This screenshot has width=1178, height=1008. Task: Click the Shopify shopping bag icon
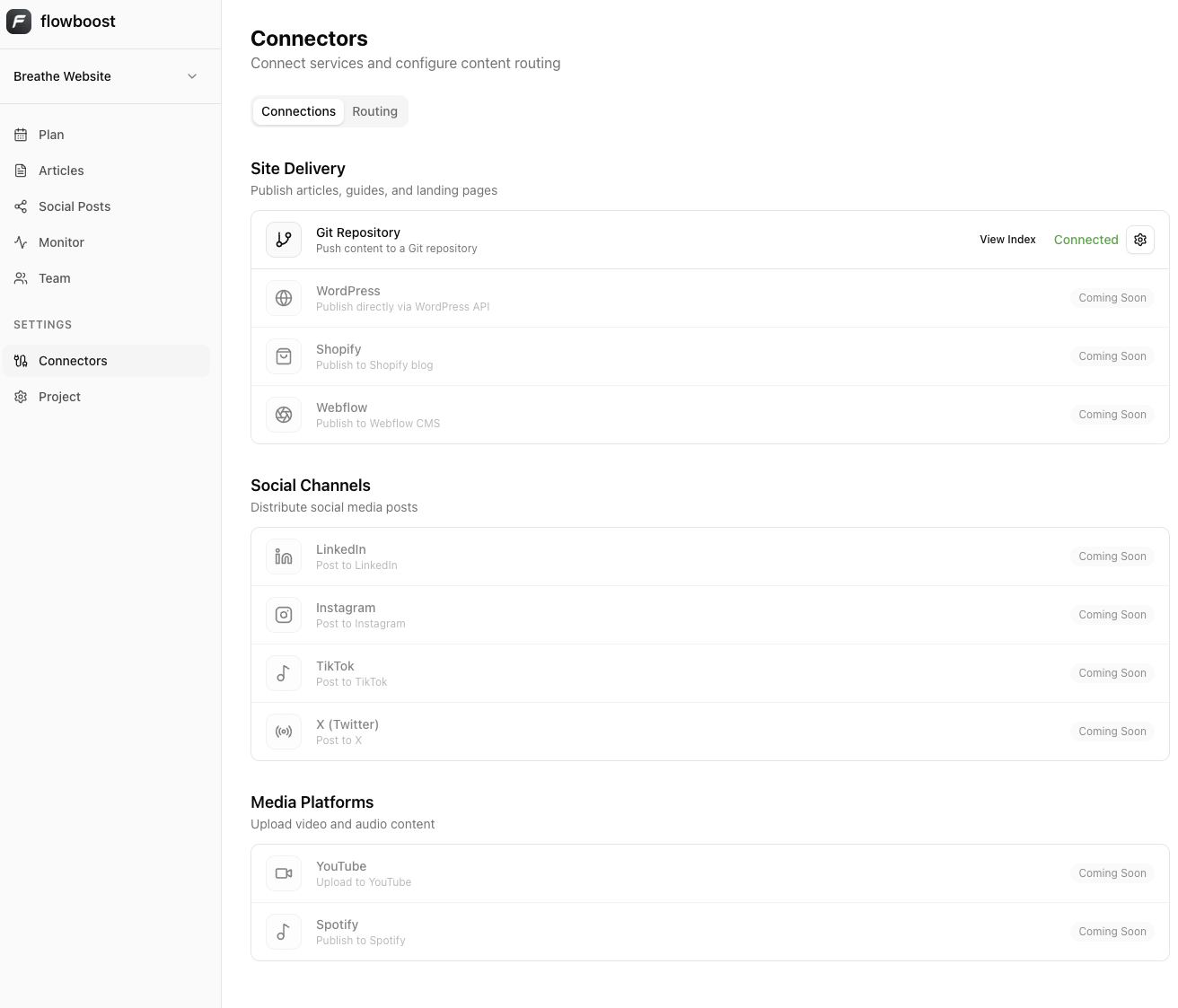pyautogui.click(x=284, y=356)
